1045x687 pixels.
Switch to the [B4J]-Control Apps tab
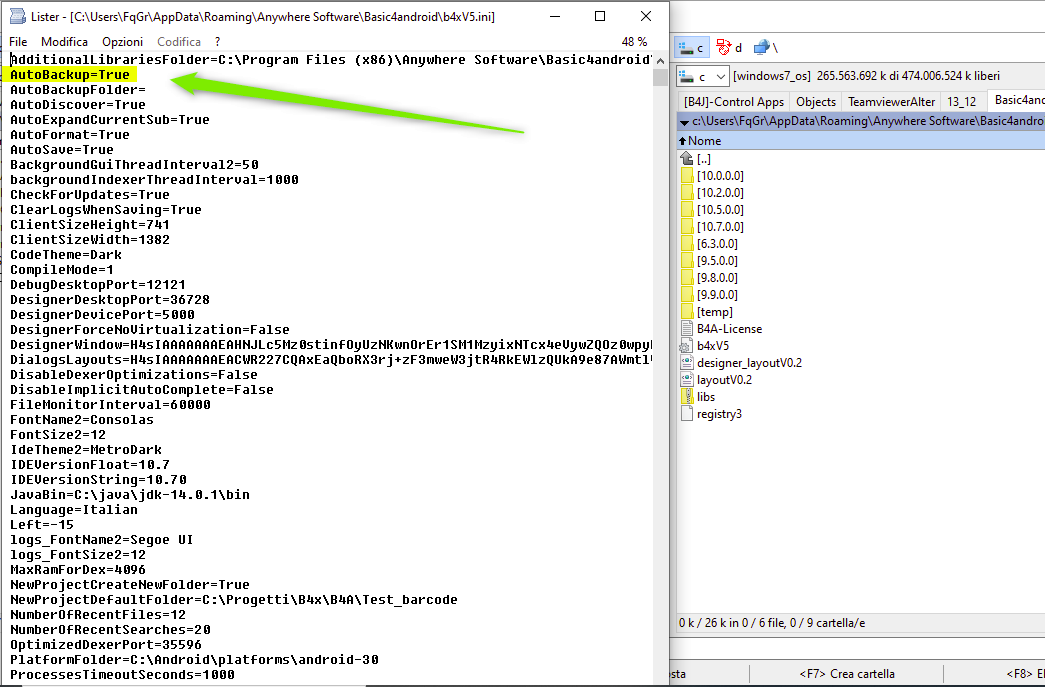pos(734,102)
